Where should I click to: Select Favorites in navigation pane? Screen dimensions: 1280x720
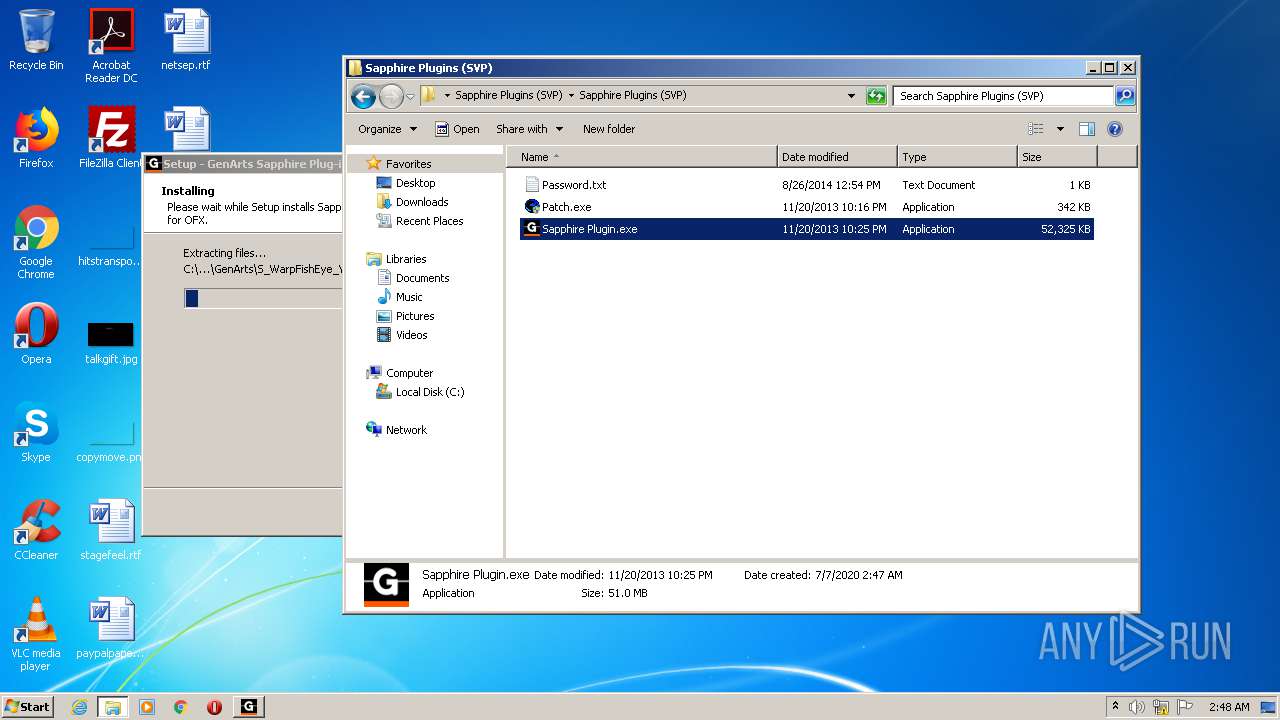click(x=408, y=164)
